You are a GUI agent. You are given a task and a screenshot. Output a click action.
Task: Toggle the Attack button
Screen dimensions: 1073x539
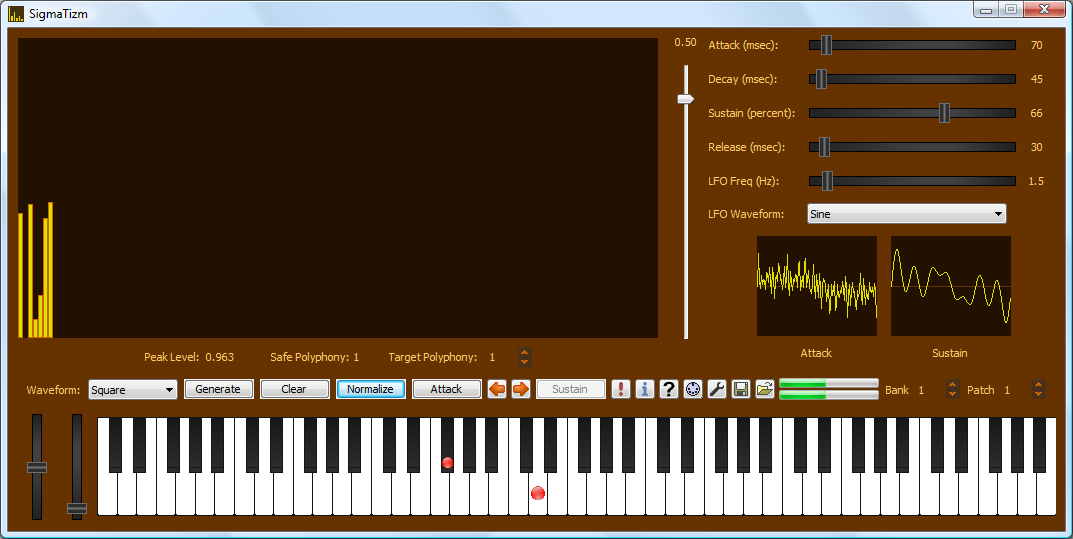[x=446, y=389]
